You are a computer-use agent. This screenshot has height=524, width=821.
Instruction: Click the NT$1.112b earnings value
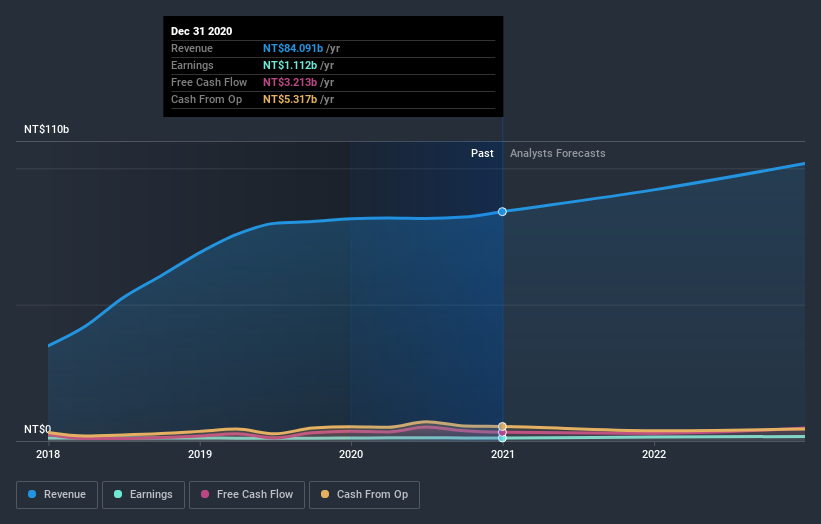[x=290, y=65]
